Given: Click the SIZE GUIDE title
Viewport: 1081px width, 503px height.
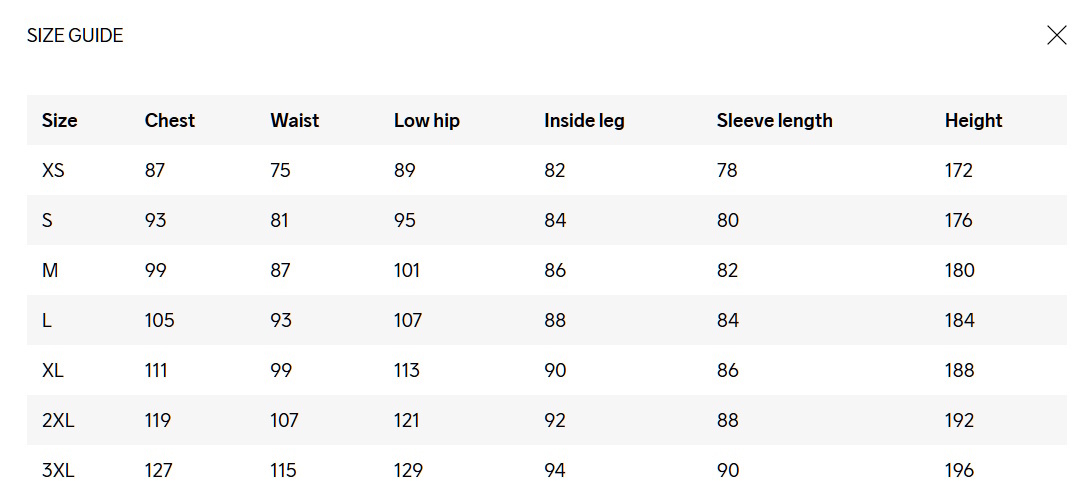Looking at the screenshot, I should coord(75,36).
